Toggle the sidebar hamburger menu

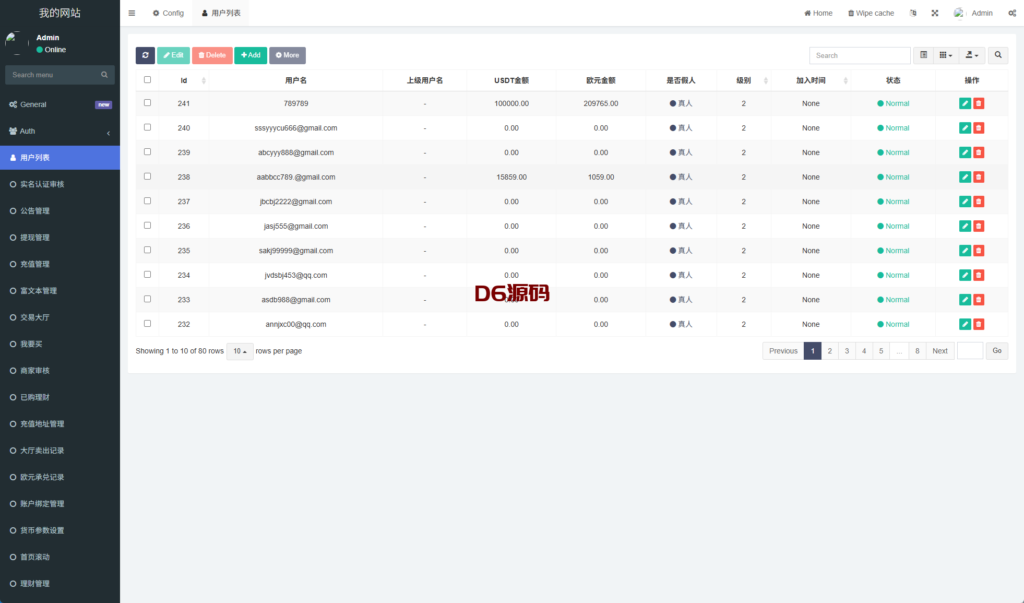[132, 13]
